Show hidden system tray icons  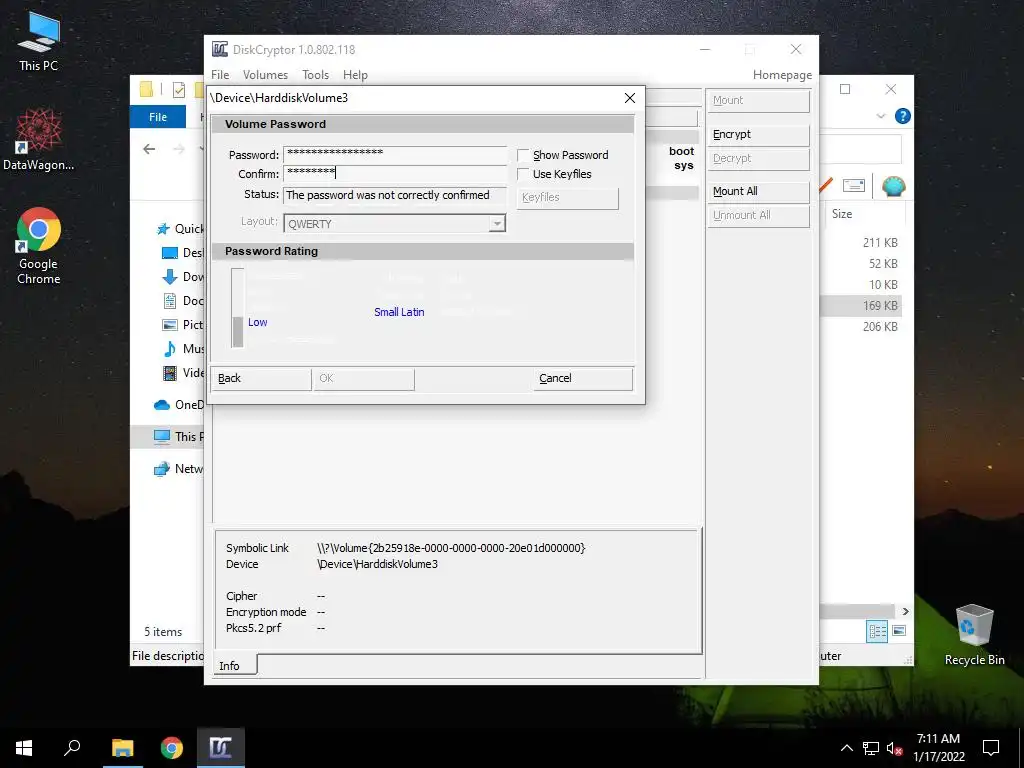(846, 748)
